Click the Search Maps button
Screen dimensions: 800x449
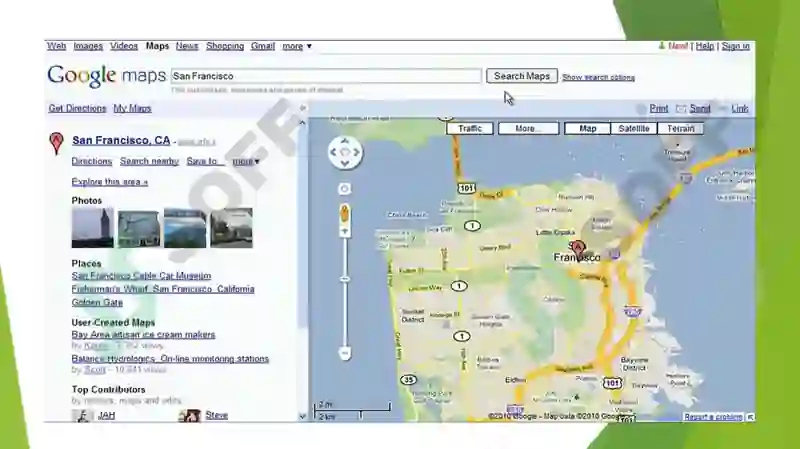(522, 76)
